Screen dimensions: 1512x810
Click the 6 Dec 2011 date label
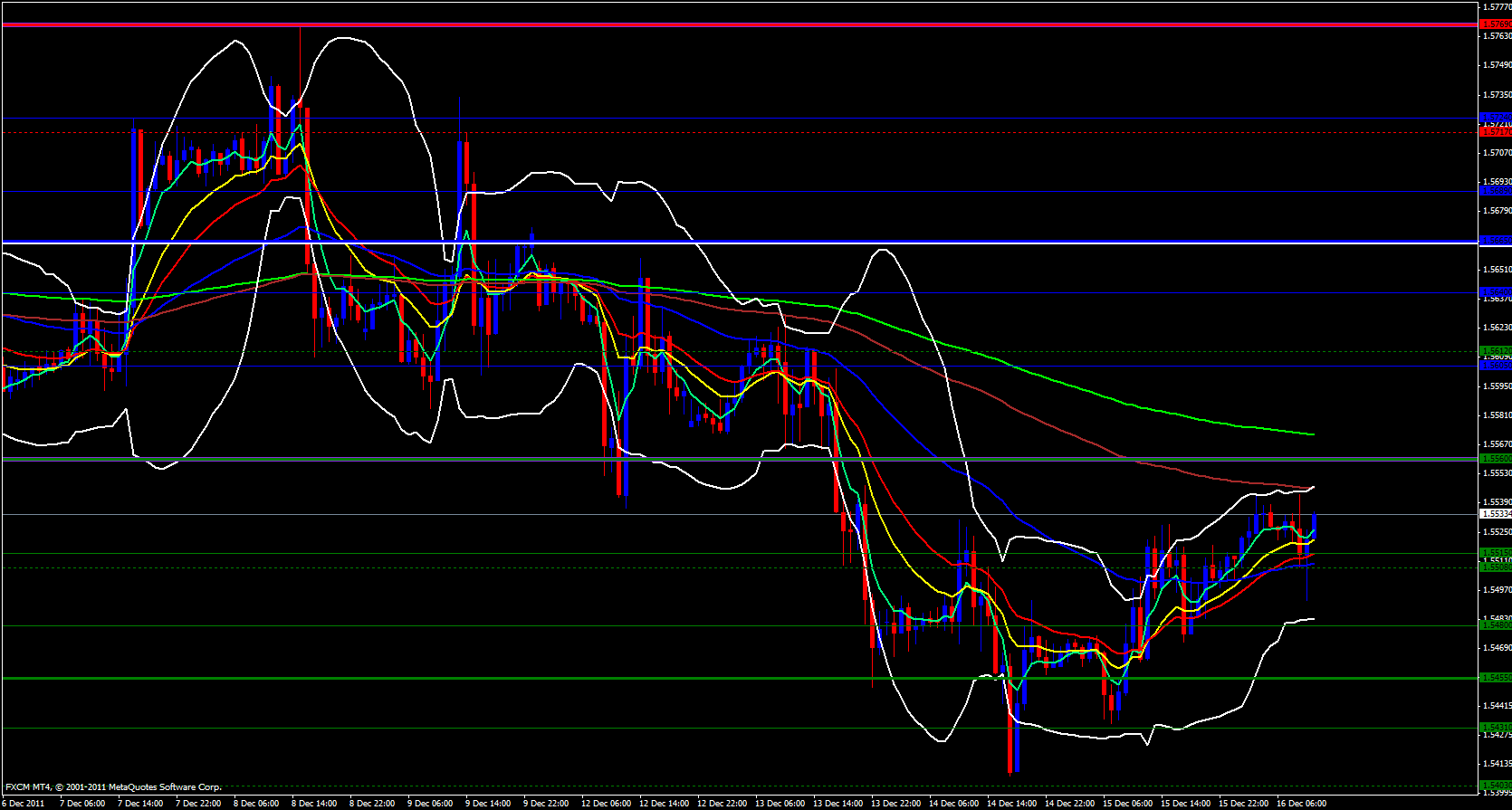click(24, 803)
